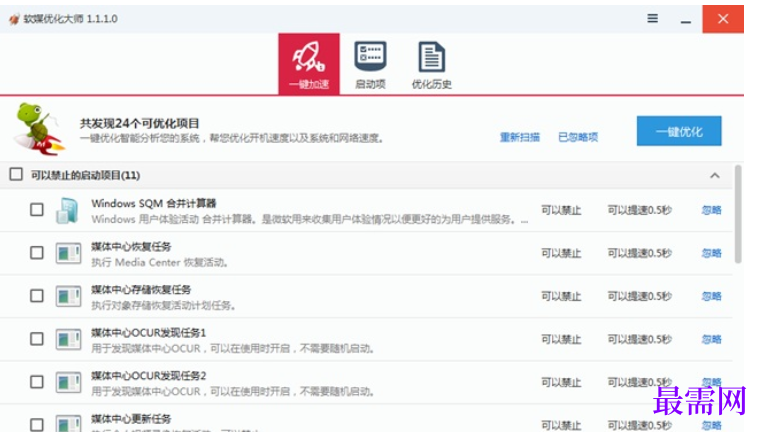The height and width of the screenshot is (432, 765).
Task: Click the vertical scrollbar thumb
Action: 738,214
